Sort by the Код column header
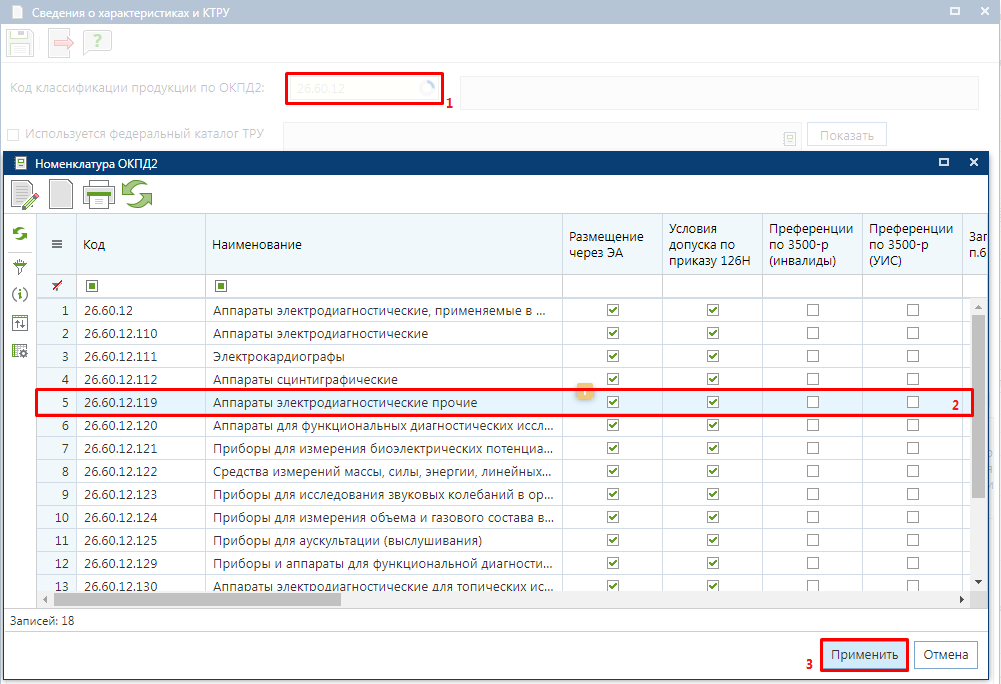 click(x=94, y=245)
